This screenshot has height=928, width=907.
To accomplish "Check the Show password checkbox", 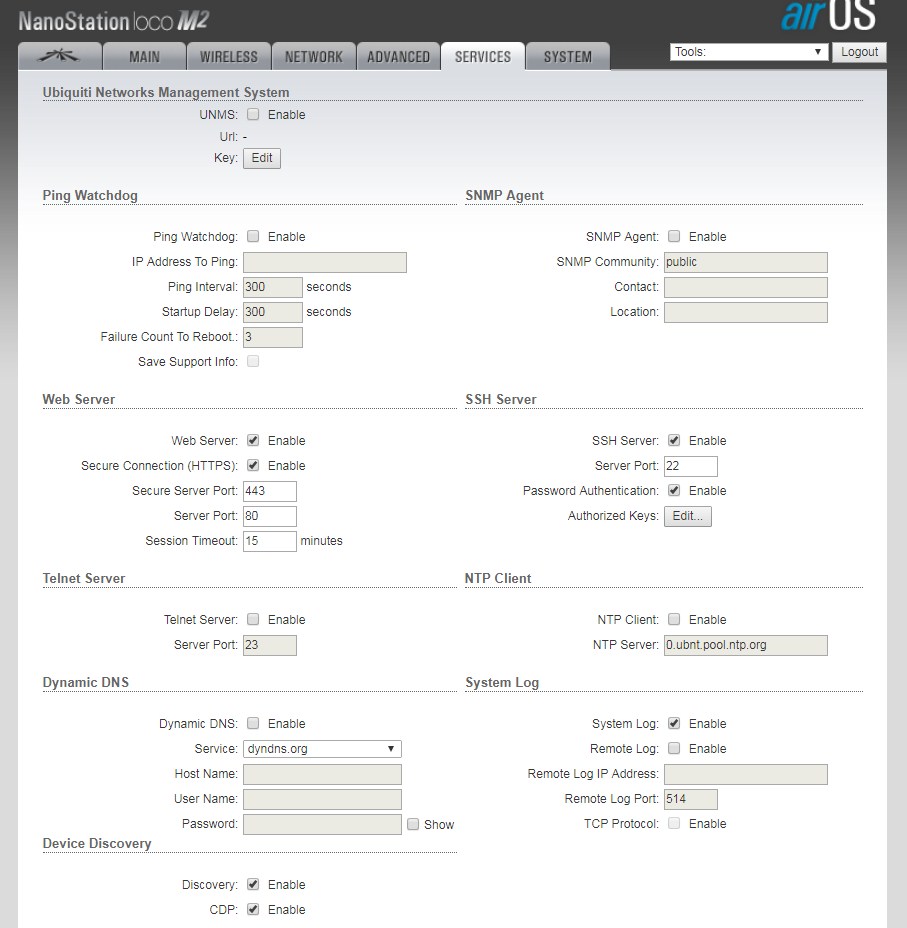I will point(413,824).
